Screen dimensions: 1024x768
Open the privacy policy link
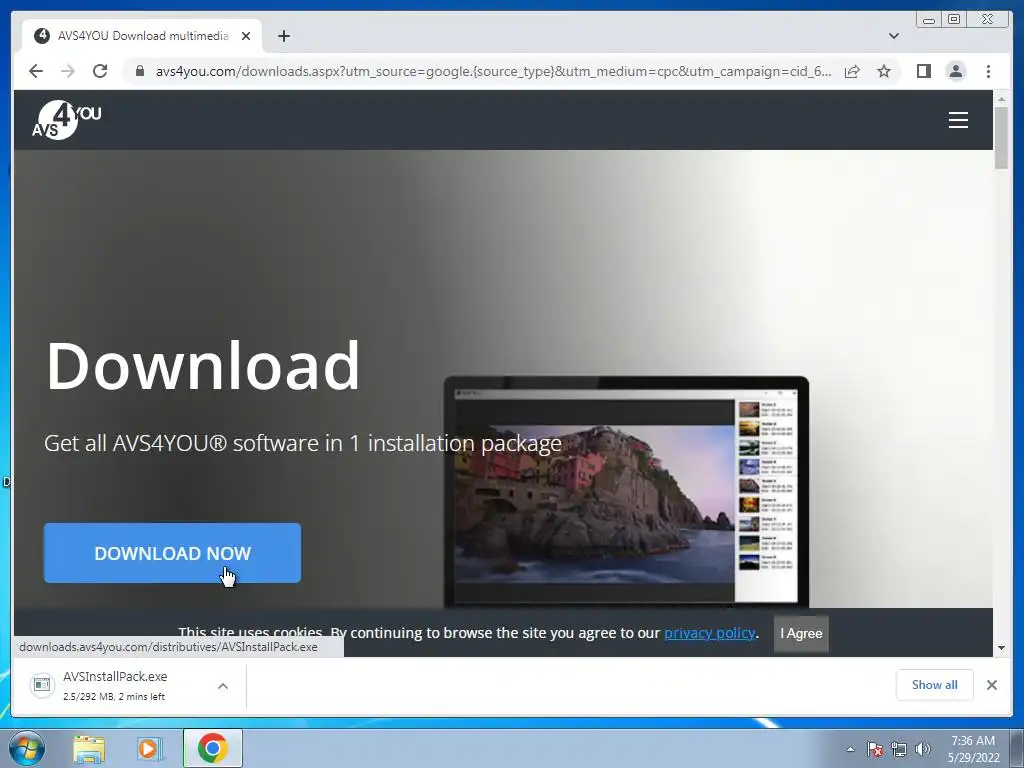click(709, 633)
